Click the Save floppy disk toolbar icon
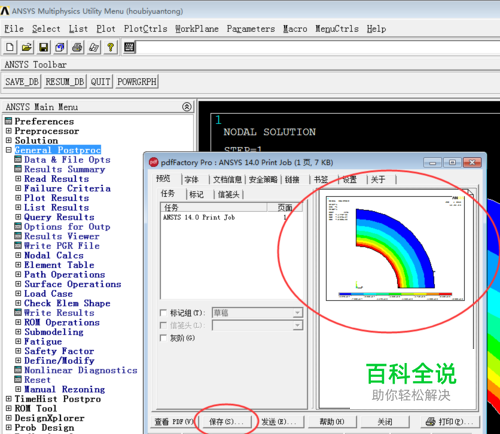This screenshot has width=500, height=434. click(43, 47)
